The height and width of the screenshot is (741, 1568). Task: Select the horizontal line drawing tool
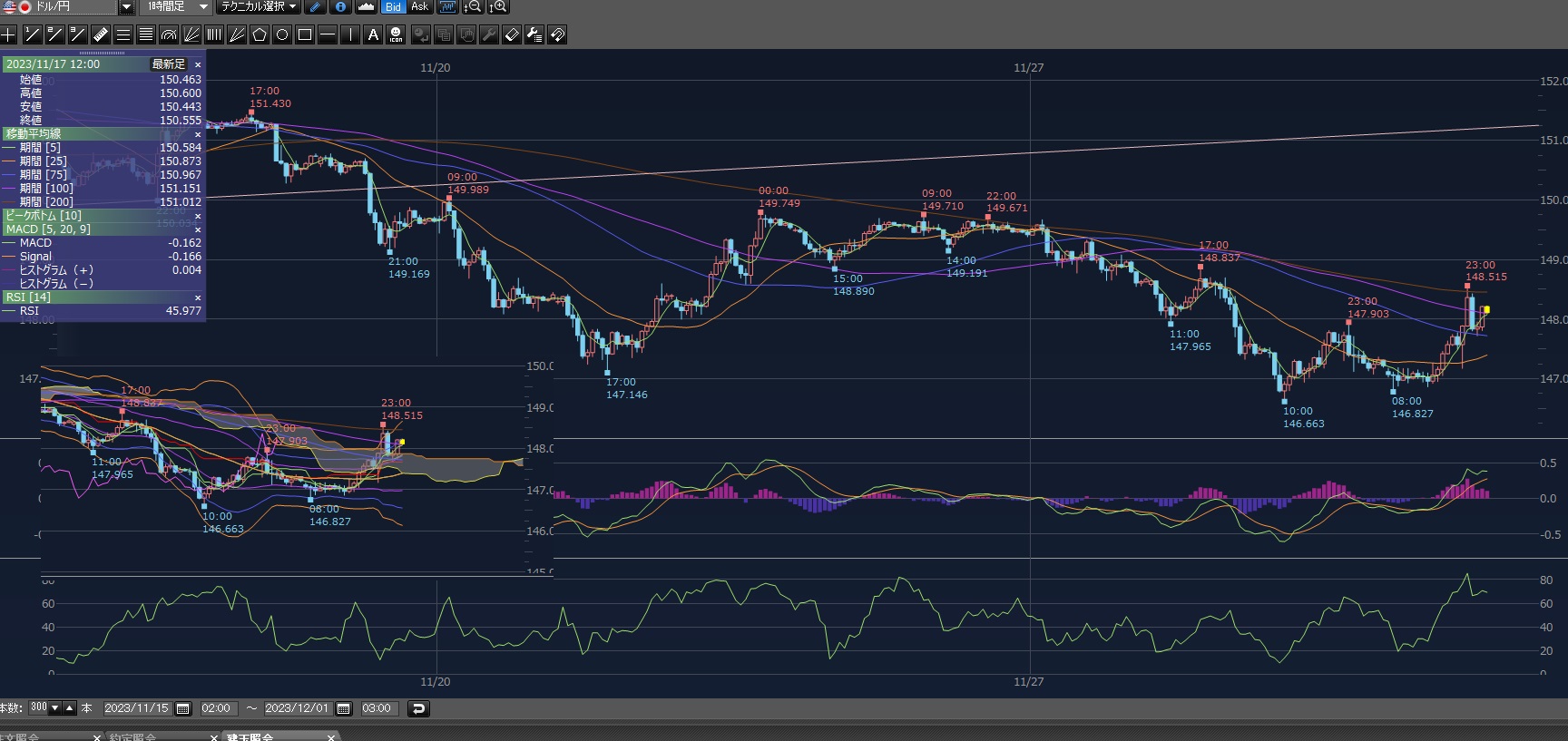[328, 35]
